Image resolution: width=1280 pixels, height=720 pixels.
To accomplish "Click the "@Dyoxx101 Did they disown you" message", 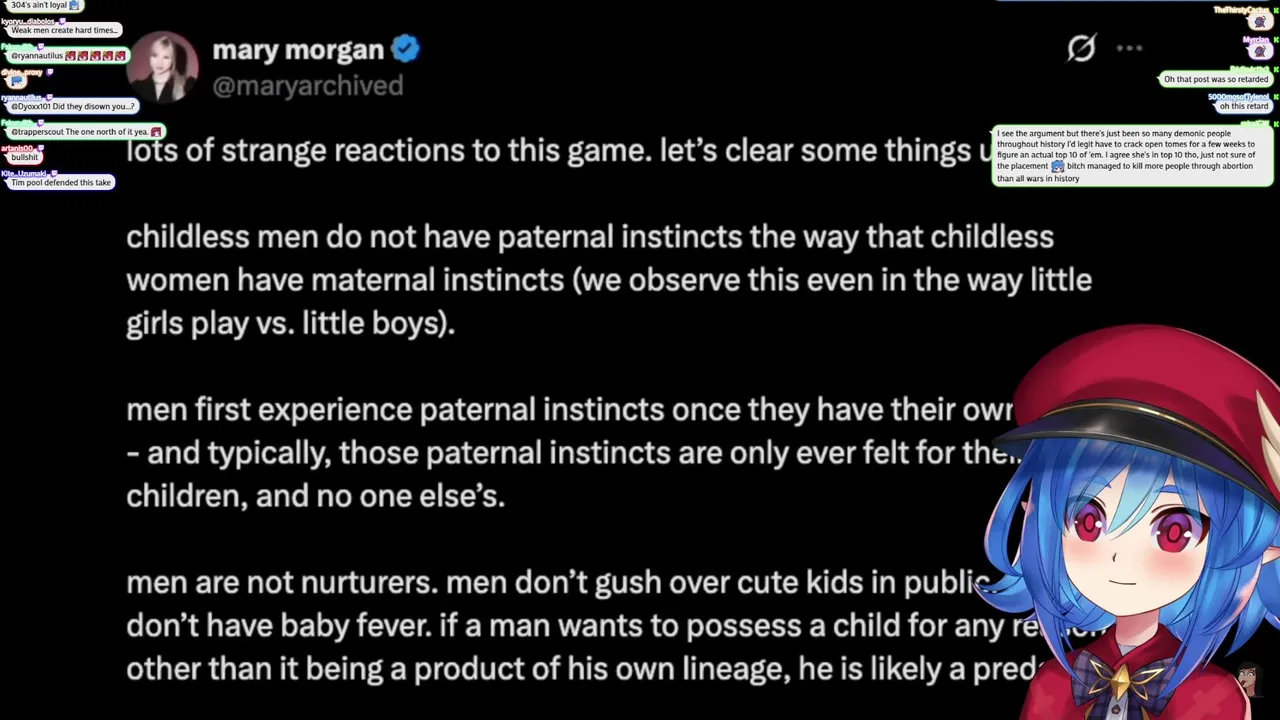I will point(72,106).
